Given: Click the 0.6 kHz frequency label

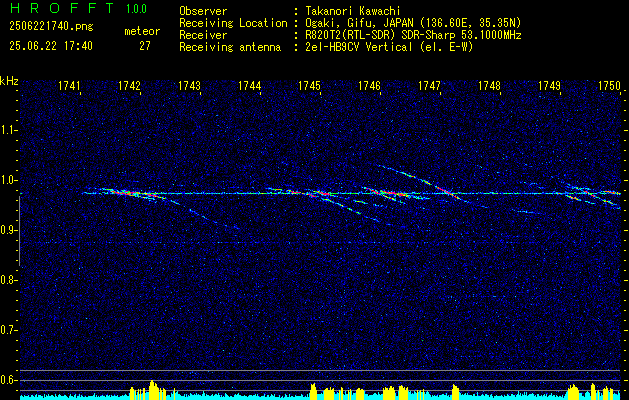Looking at the screenshot, I should pyautogui.click(x=8, y=380).
